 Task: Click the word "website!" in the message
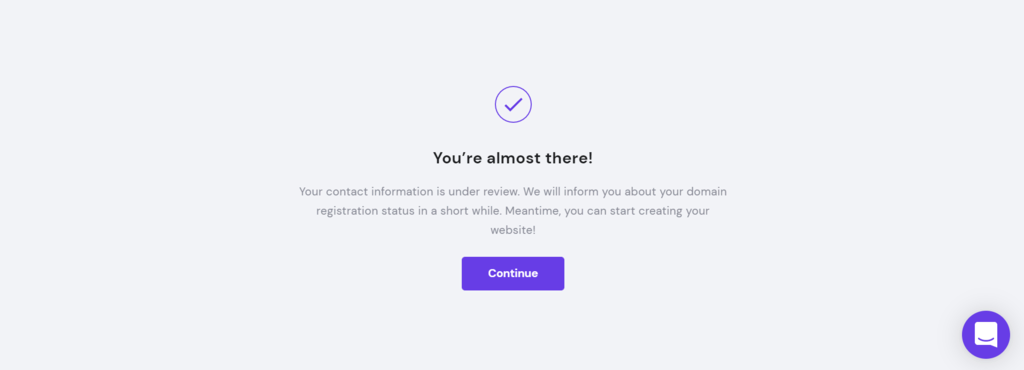click(x=513, y=230)
